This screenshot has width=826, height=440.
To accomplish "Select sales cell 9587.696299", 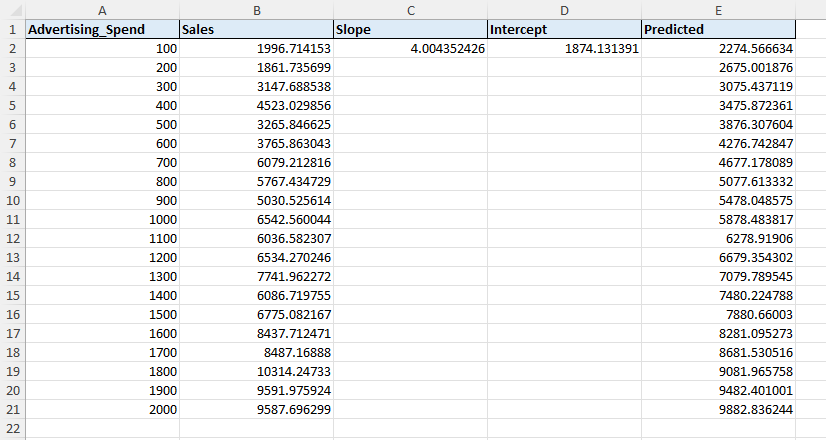I will pos(257,409).
